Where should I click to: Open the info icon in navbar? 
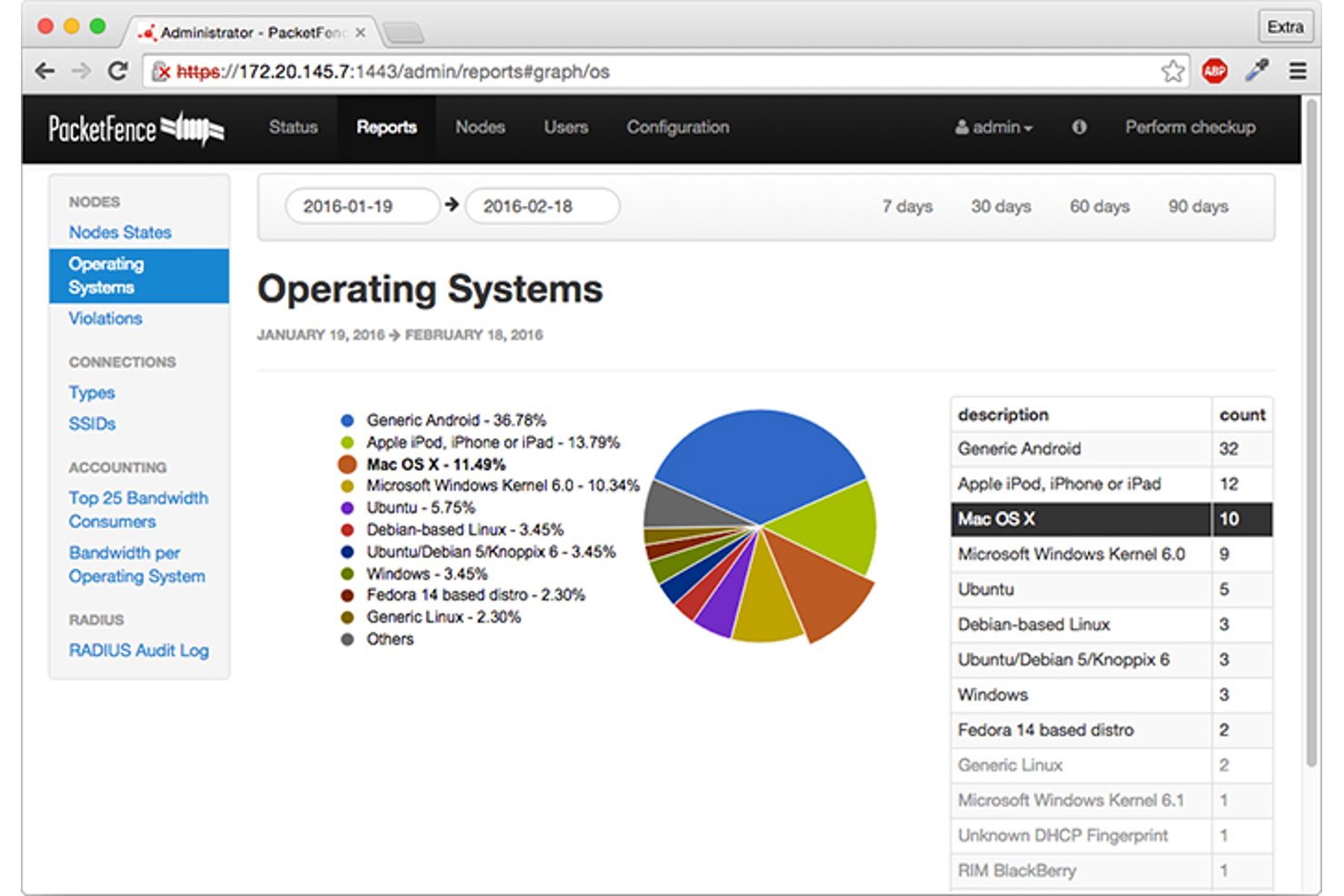1079,127
